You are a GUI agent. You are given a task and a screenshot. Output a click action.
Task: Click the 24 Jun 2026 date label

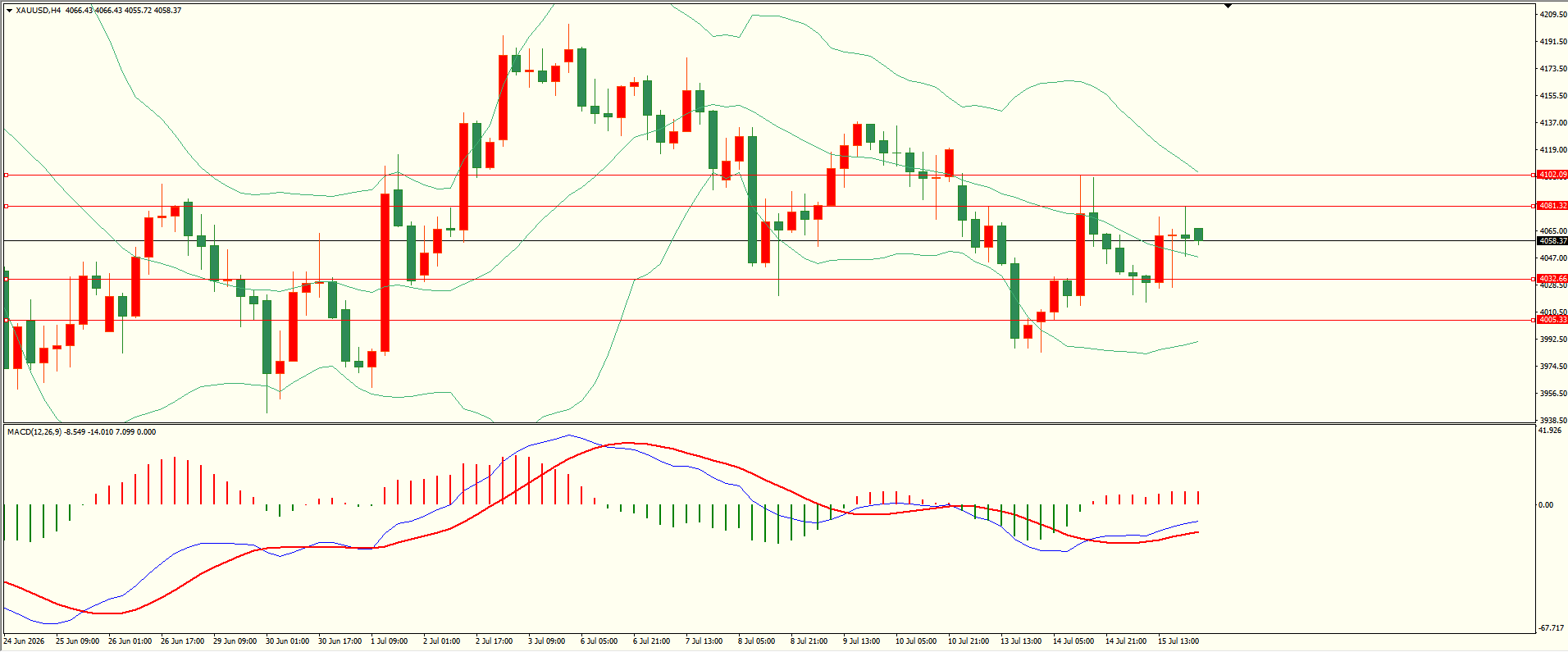tap(25, 641)
